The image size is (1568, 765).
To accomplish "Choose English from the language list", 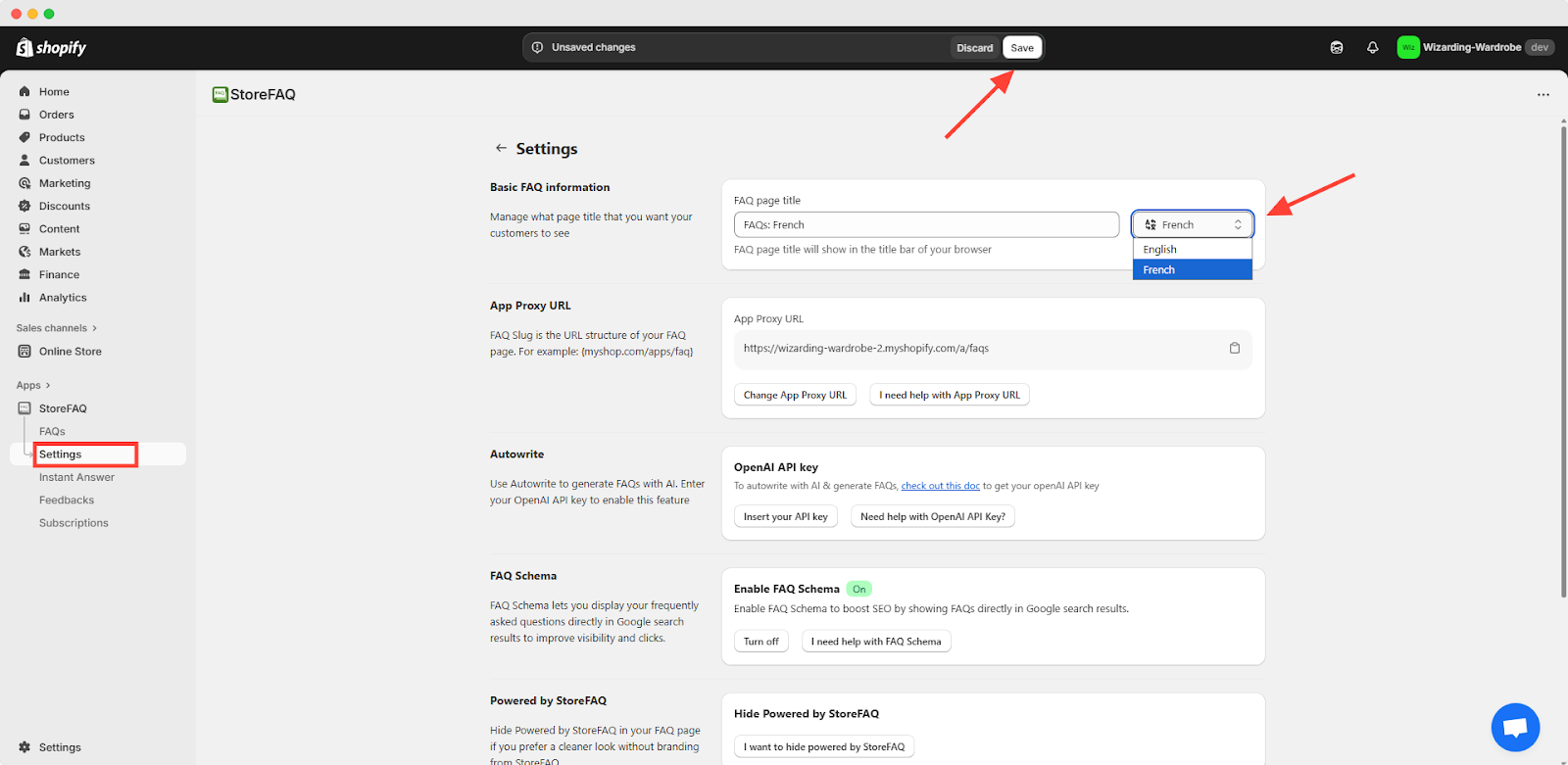I will coord(1193,249).
